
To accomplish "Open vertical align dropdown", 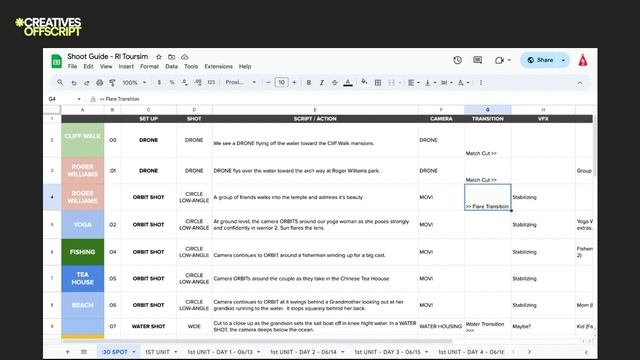I will click(430, 82).
